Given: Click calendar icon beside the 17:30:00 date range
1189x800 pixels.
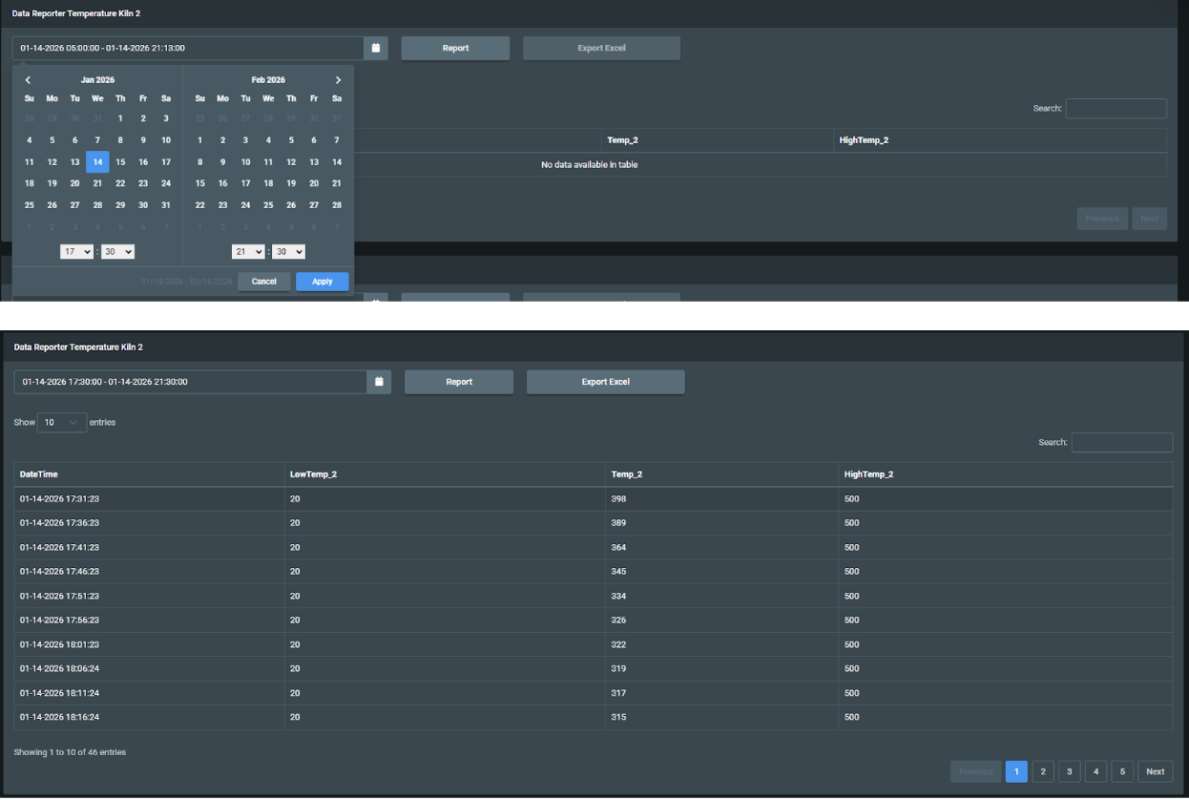Looking at the screenshot, I should pos(379,382).
